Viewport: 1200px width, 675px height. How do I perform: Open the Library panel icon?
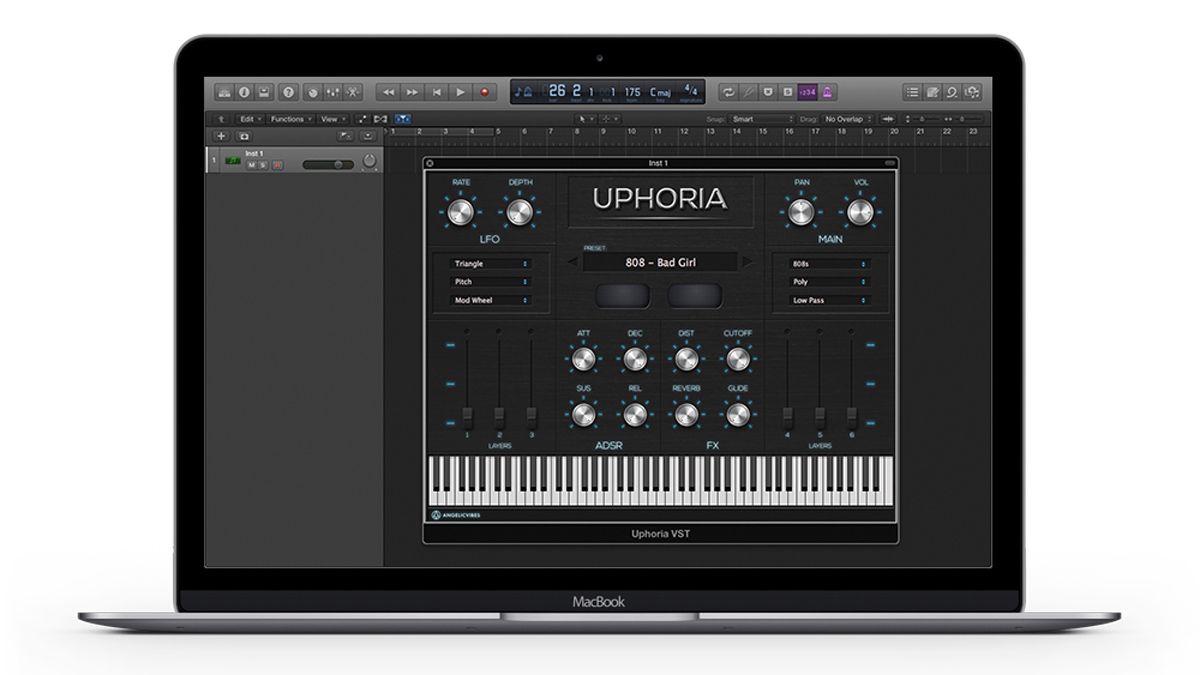224,92
